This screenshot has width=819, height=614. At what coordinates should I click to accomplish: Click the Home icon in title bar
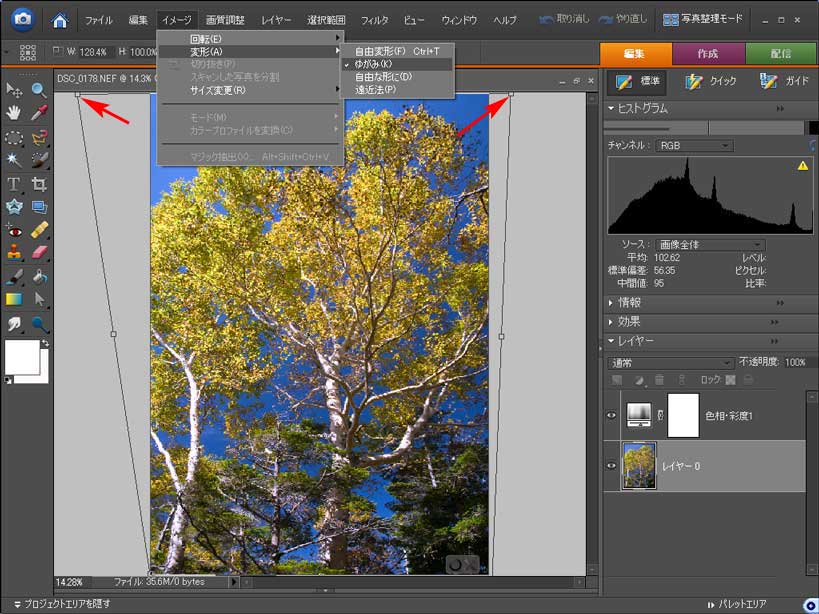60,19
